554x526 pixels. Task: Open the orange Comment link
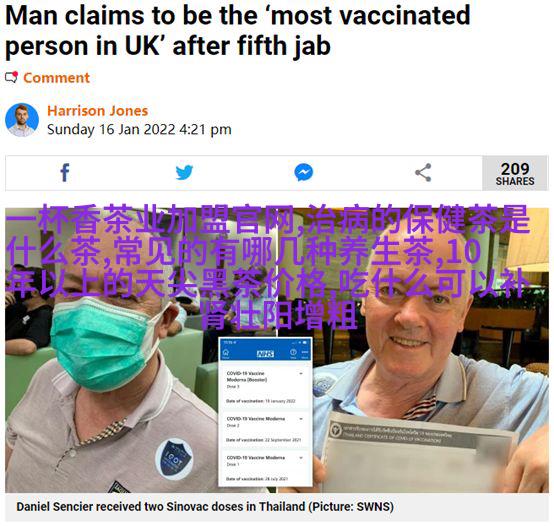[57, 78]
